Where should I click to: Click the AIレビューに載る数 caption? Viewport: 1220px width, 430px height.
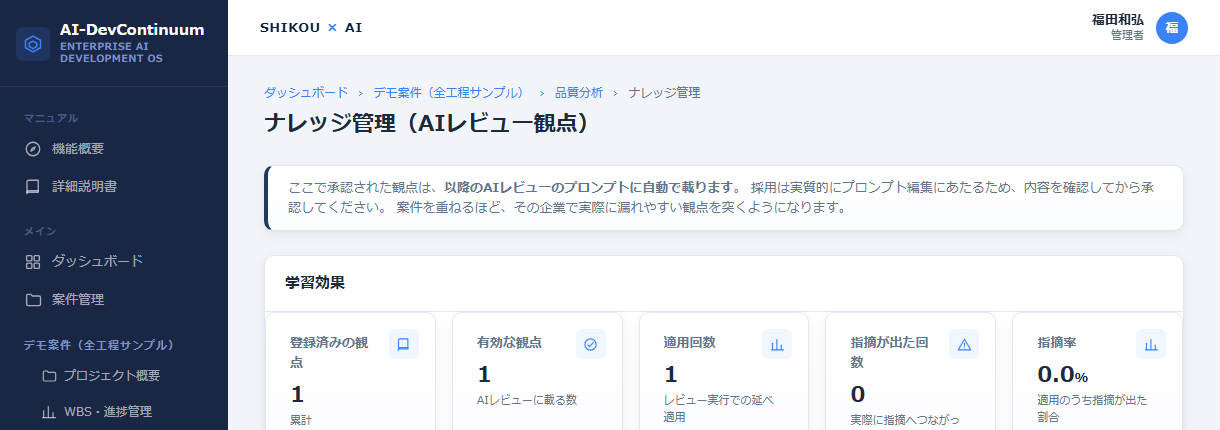point(527,400)
